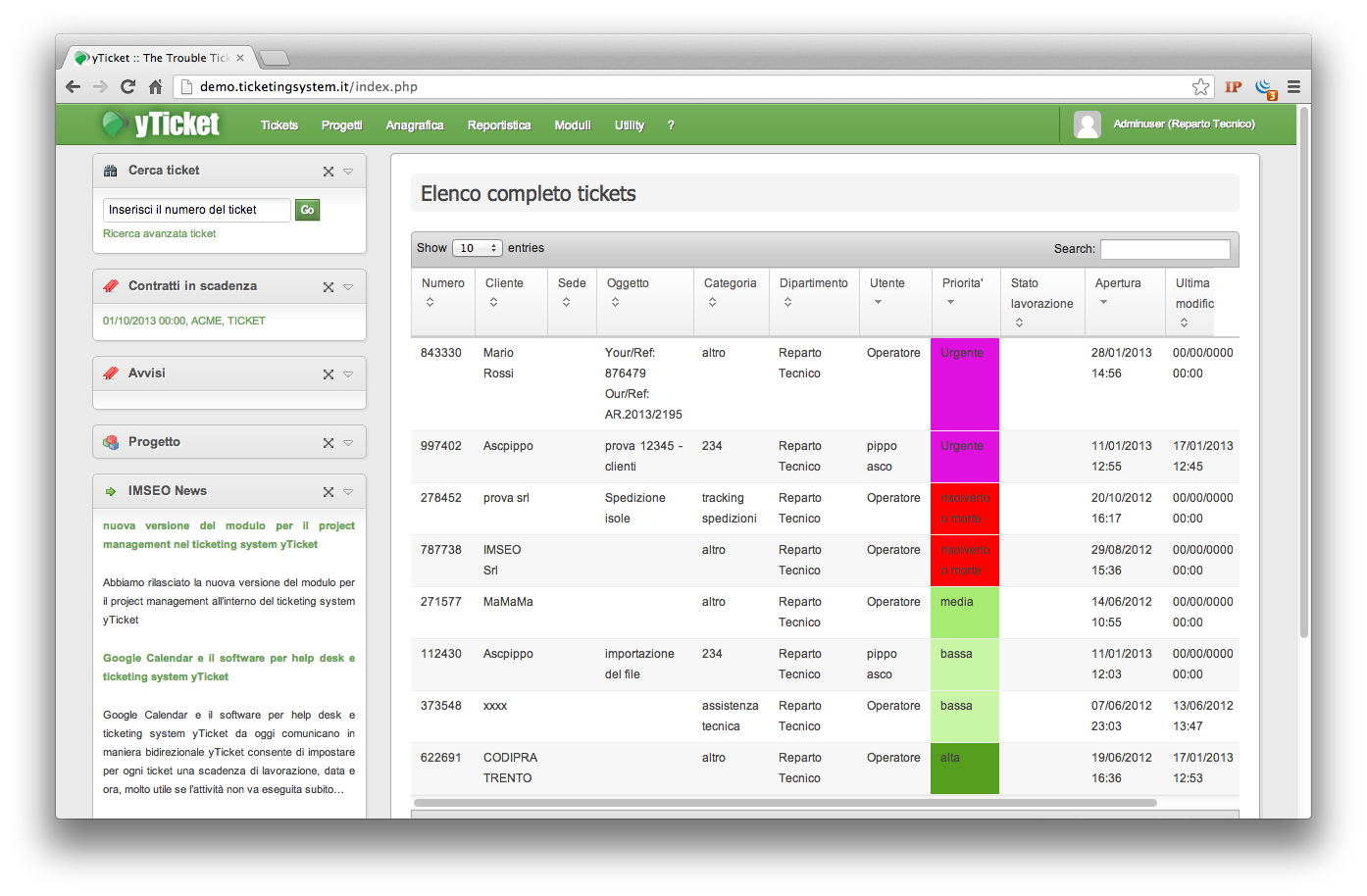Open Ricerca avanzata ticket link

159,234
